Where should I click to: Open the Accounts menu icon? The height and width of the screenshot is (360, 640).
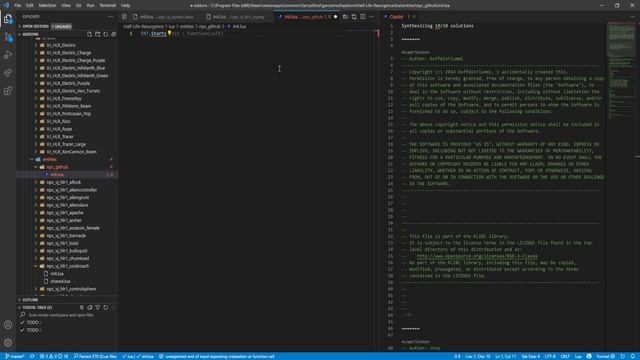pos(8,325)
